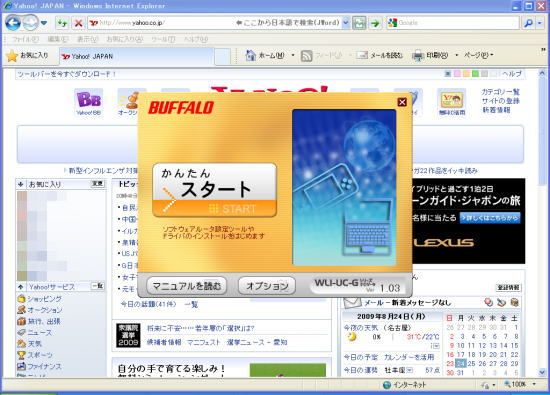Click the LEXUS banner advertisement

[468, 221]
